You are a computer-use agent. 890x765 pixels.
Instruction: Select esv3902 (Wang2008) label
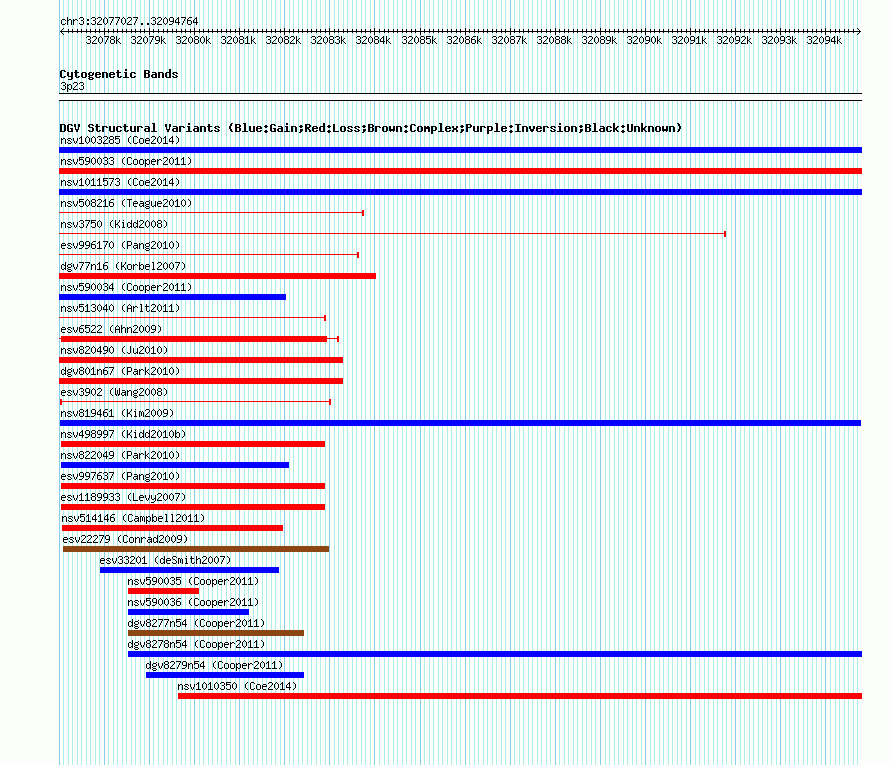coord(114,392)
